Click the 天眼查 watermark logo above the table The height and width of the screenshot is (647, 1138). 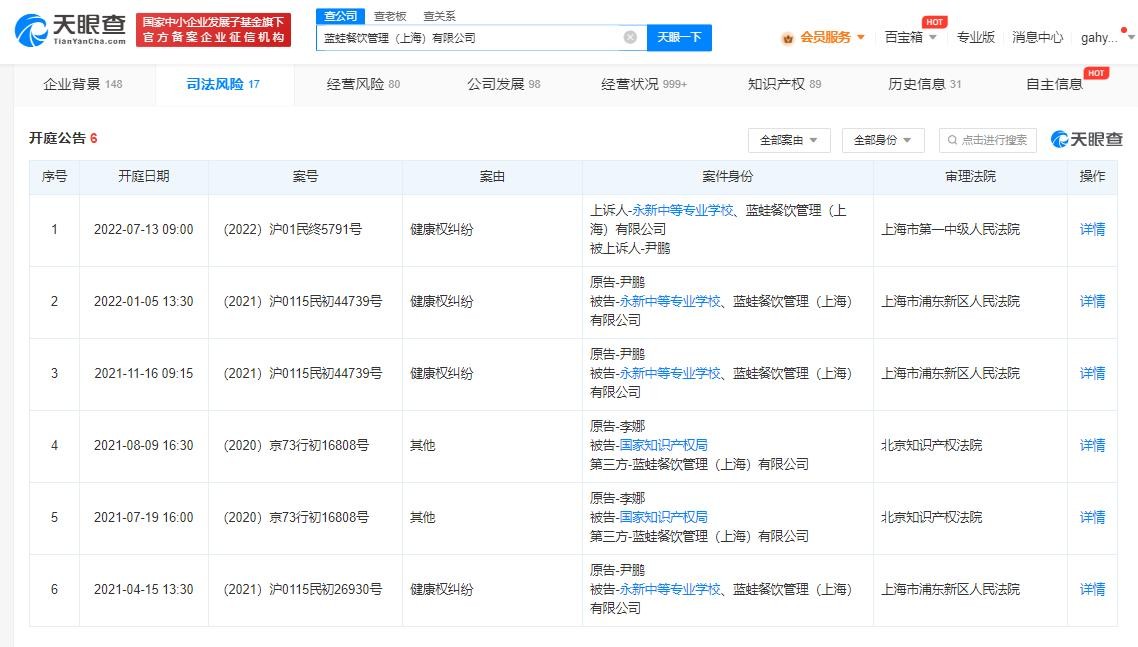click(x=1087, y=140)
